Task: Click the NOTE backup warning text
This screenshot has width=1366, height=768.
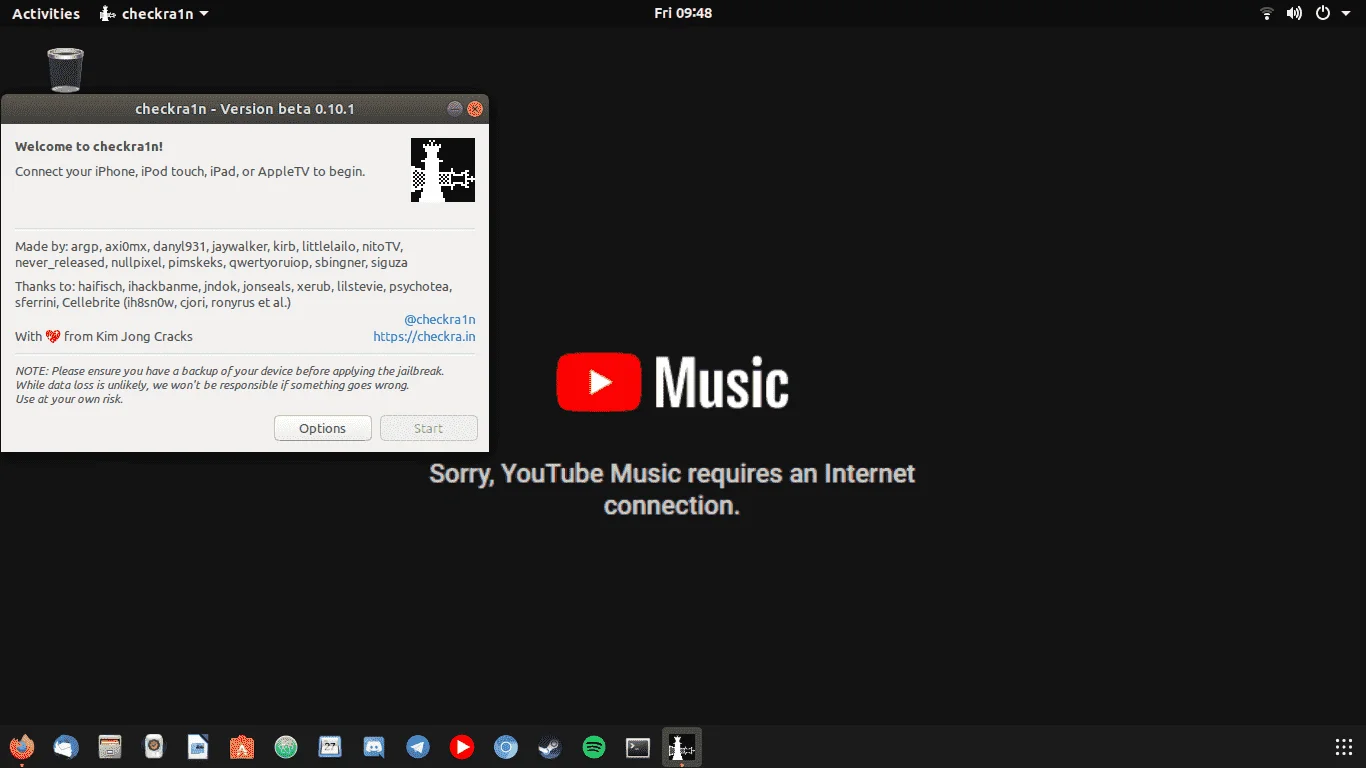Action: 230,385
